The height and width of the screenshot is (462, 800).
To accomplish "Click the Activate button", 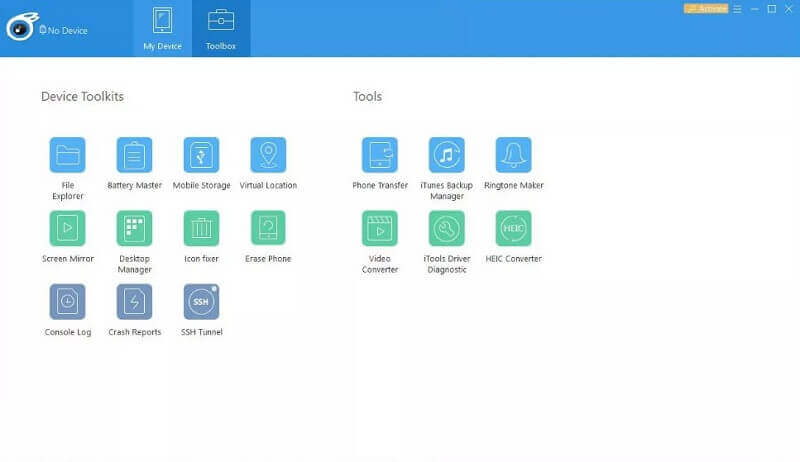I will [706, 9].
